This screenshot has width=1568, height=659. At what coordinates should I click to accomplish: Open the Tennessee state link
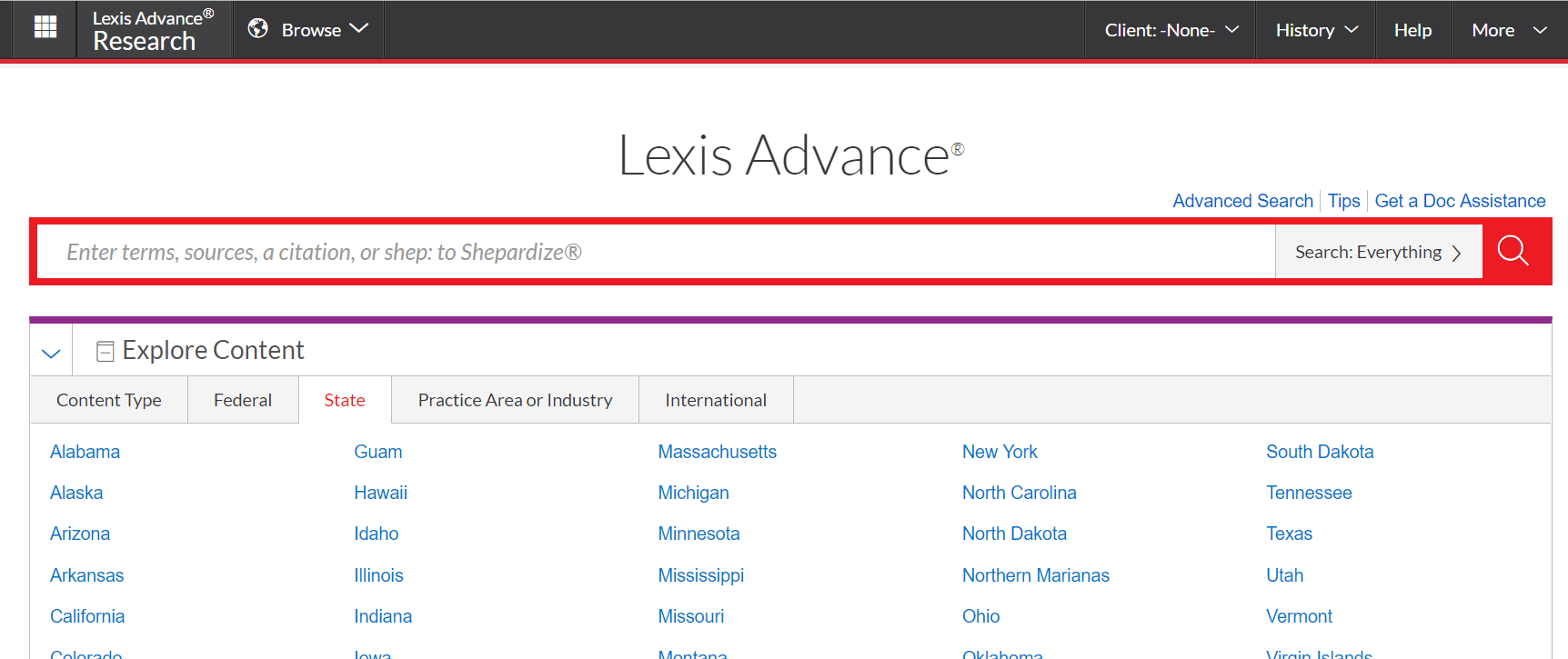pyautogui.click(x=1309, y=493)
